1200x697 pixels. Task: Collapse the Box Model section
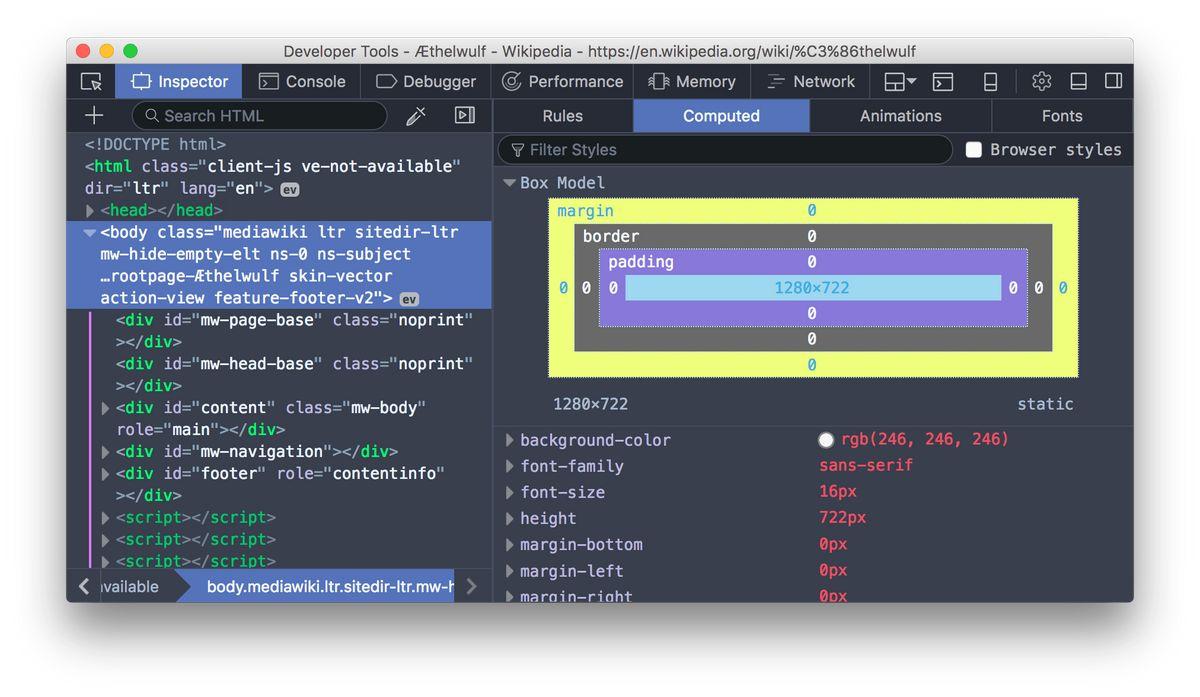coord(509,183)
